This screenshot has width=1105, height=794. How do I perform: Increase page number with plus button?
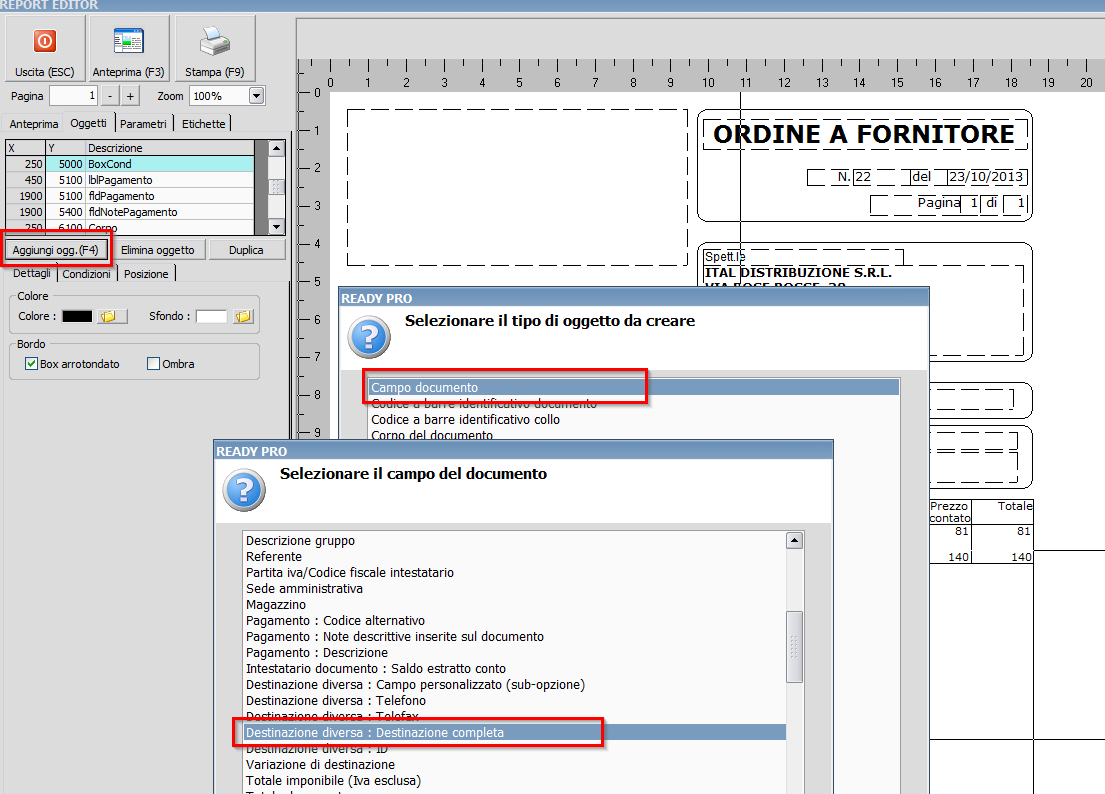click(130, 96)
